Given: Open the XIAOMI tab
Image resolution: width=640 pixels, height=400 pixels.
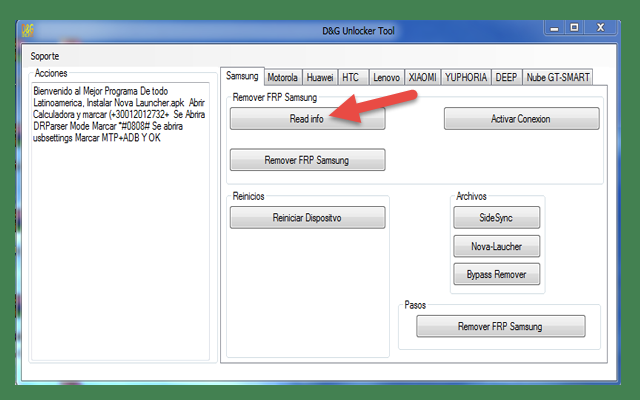Looking at the screenshot, I should pos(422,77).
